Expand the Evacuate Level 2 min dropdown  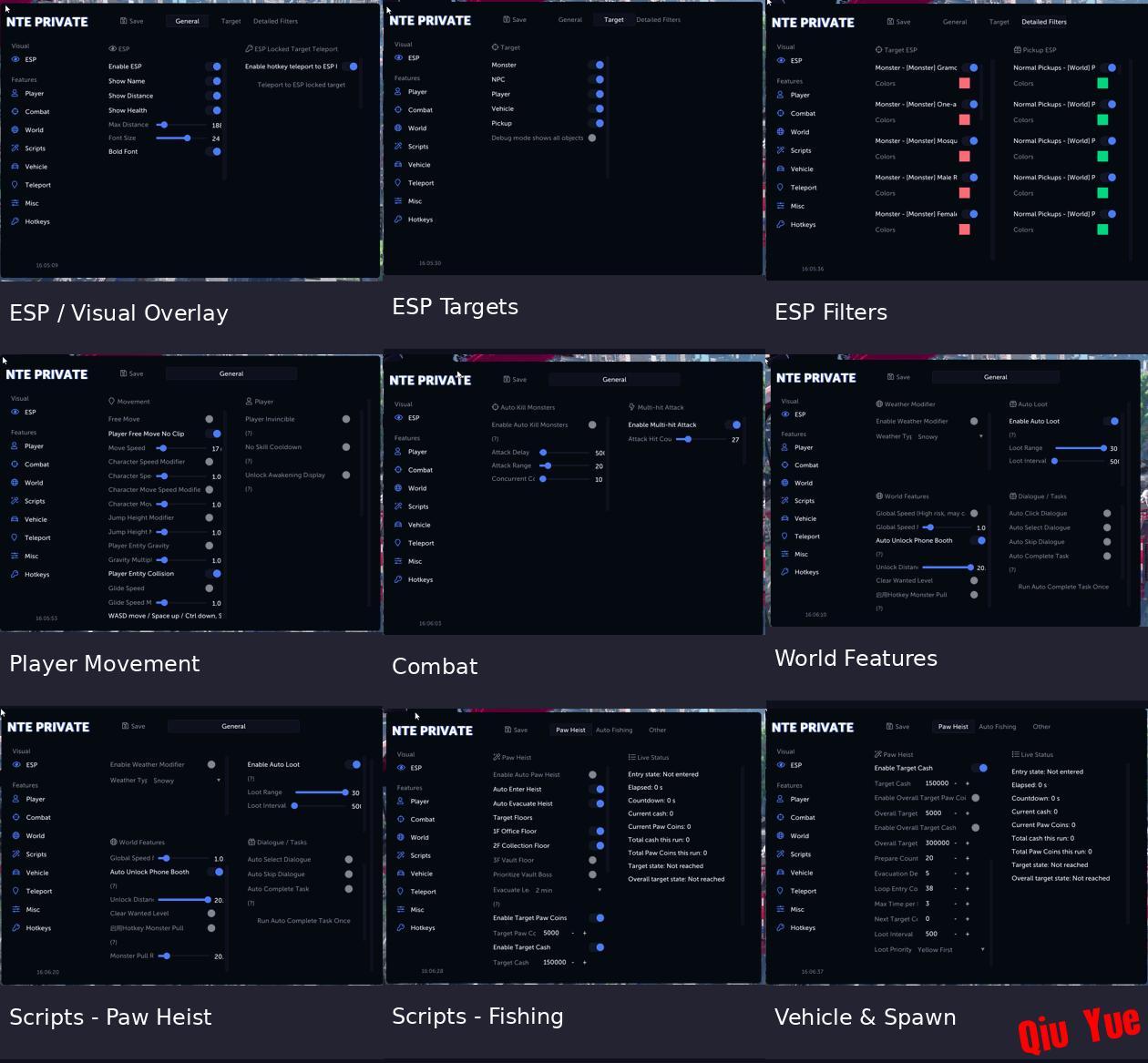point(568,890)
